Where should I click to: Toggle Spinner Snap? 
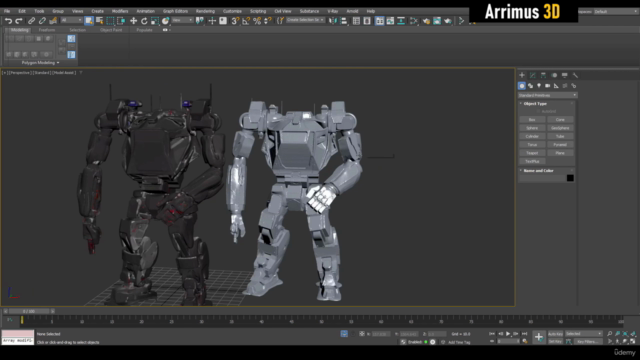point(268,21)
